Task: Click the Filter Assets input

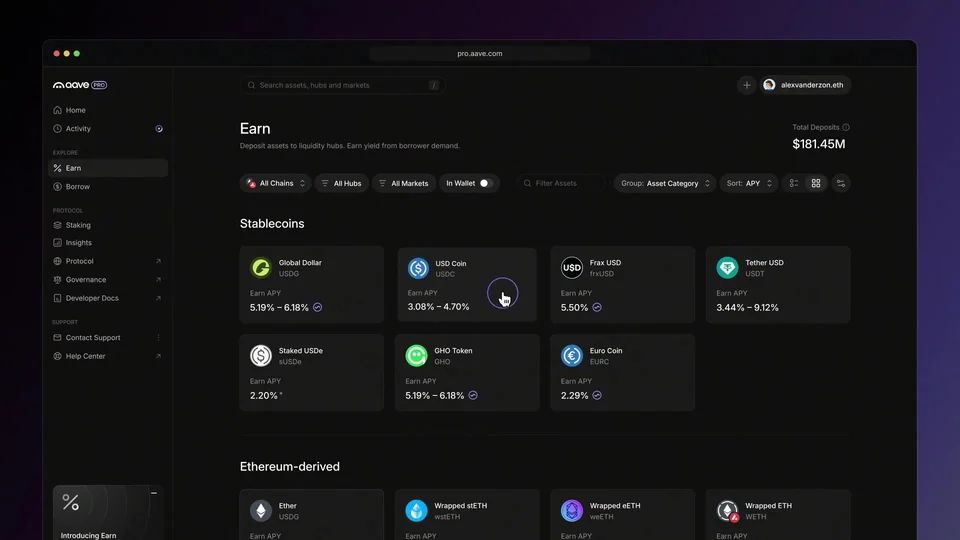Action: (x=561, y=183)
